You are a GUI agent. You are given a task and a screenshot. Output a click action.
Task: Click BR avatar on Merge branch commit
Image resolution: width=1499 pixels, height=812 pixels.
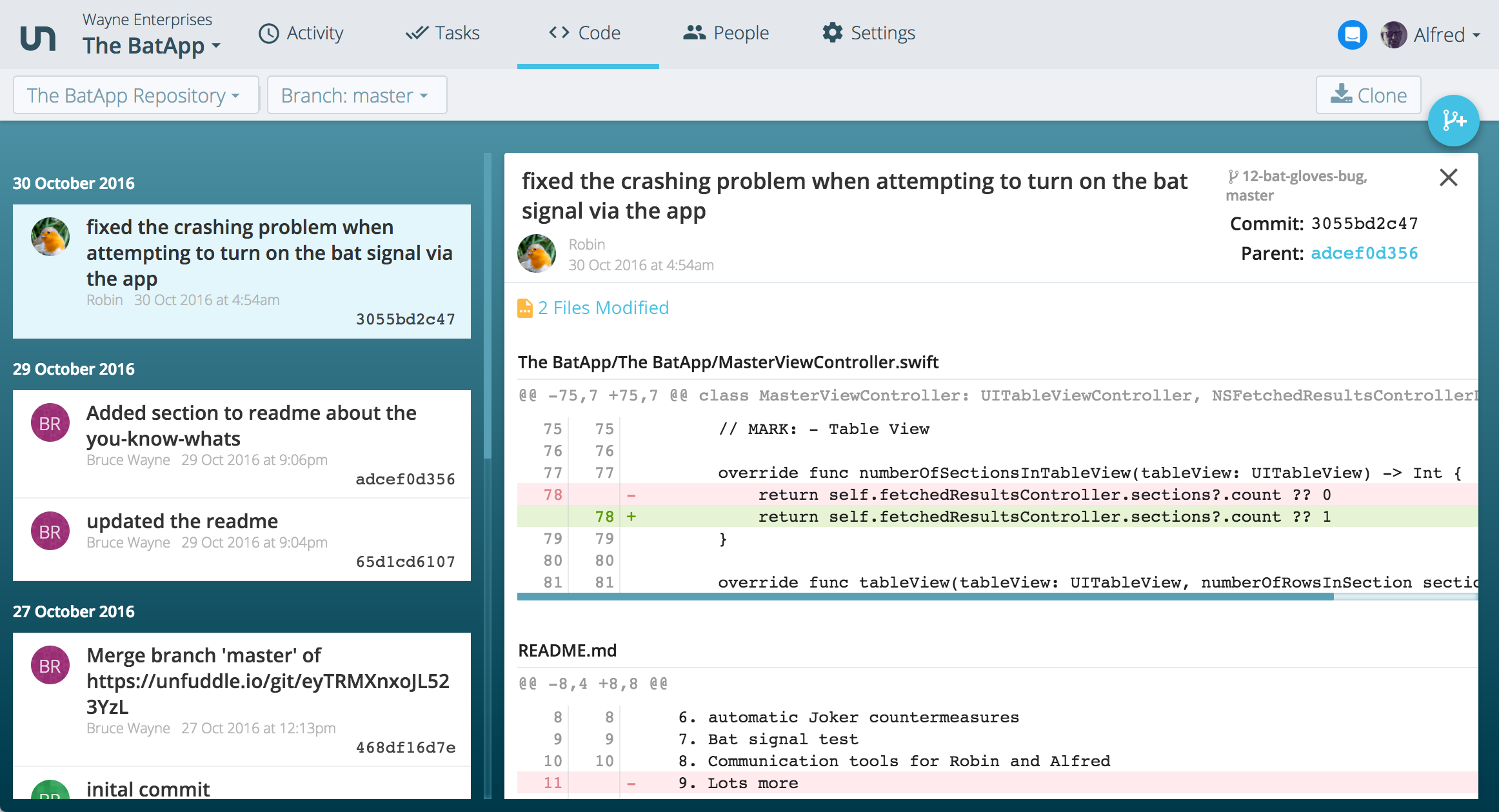click(50, 665)
